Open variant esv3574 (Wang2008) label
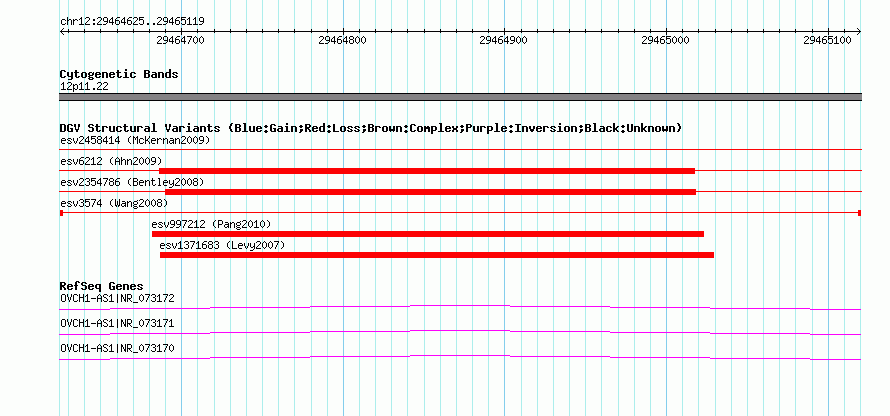890x416 pixels. click(114, 203)
